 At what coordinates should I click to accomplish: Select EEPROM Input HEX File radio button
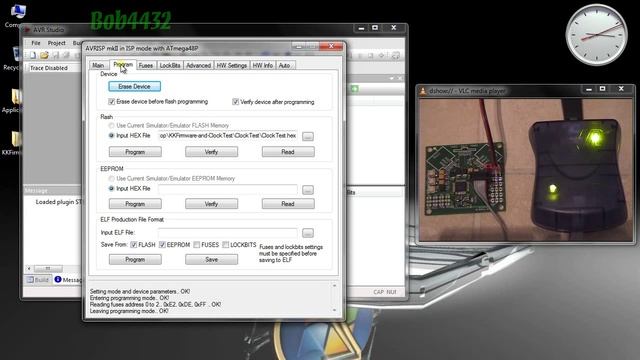pyautogui.click(x=111, y=189)
